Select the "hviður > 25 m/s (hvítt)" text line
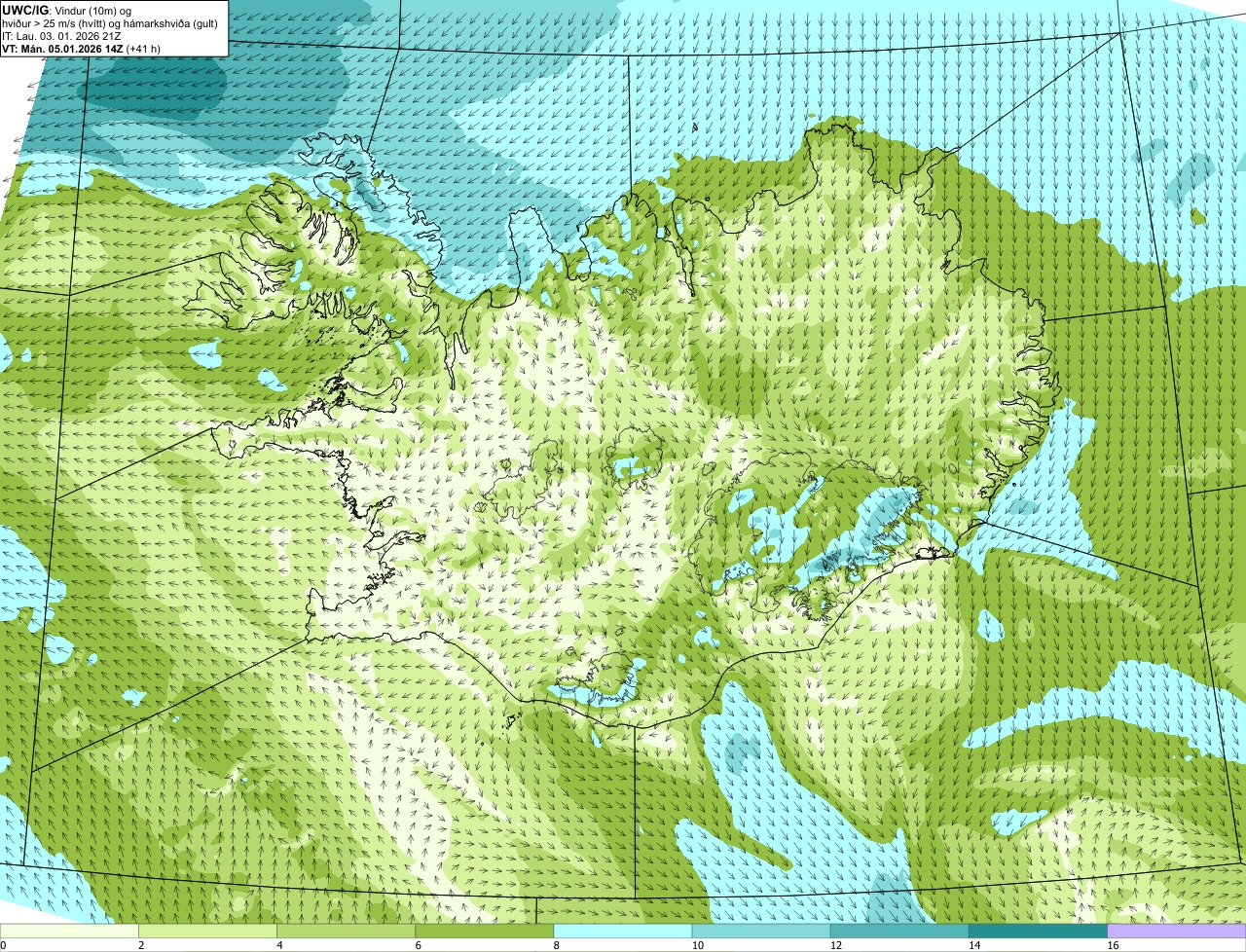This screenshot has width=1246, height=952. [x=112, y=23]
